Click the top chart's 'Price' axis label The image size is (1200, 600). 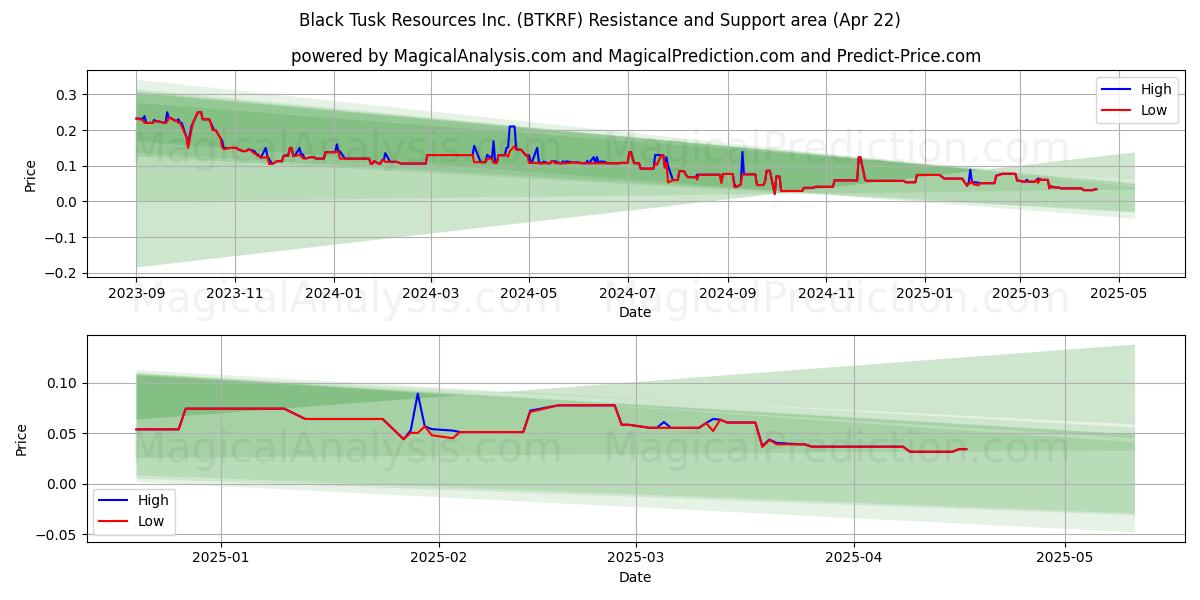point(31,173)
